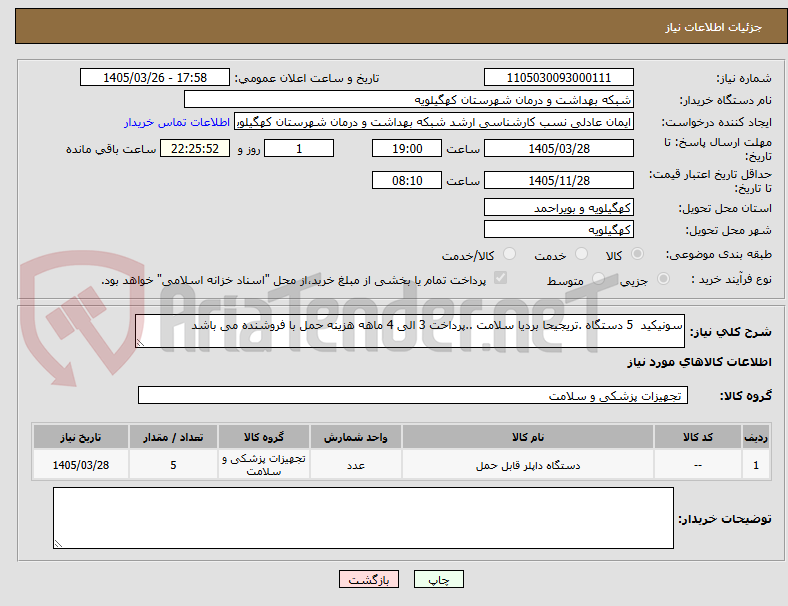This screenshot has height=606, width=788.
Task: Click the دستگاه داپلر قابل حمل cell
Action: (x=528, y=464)
